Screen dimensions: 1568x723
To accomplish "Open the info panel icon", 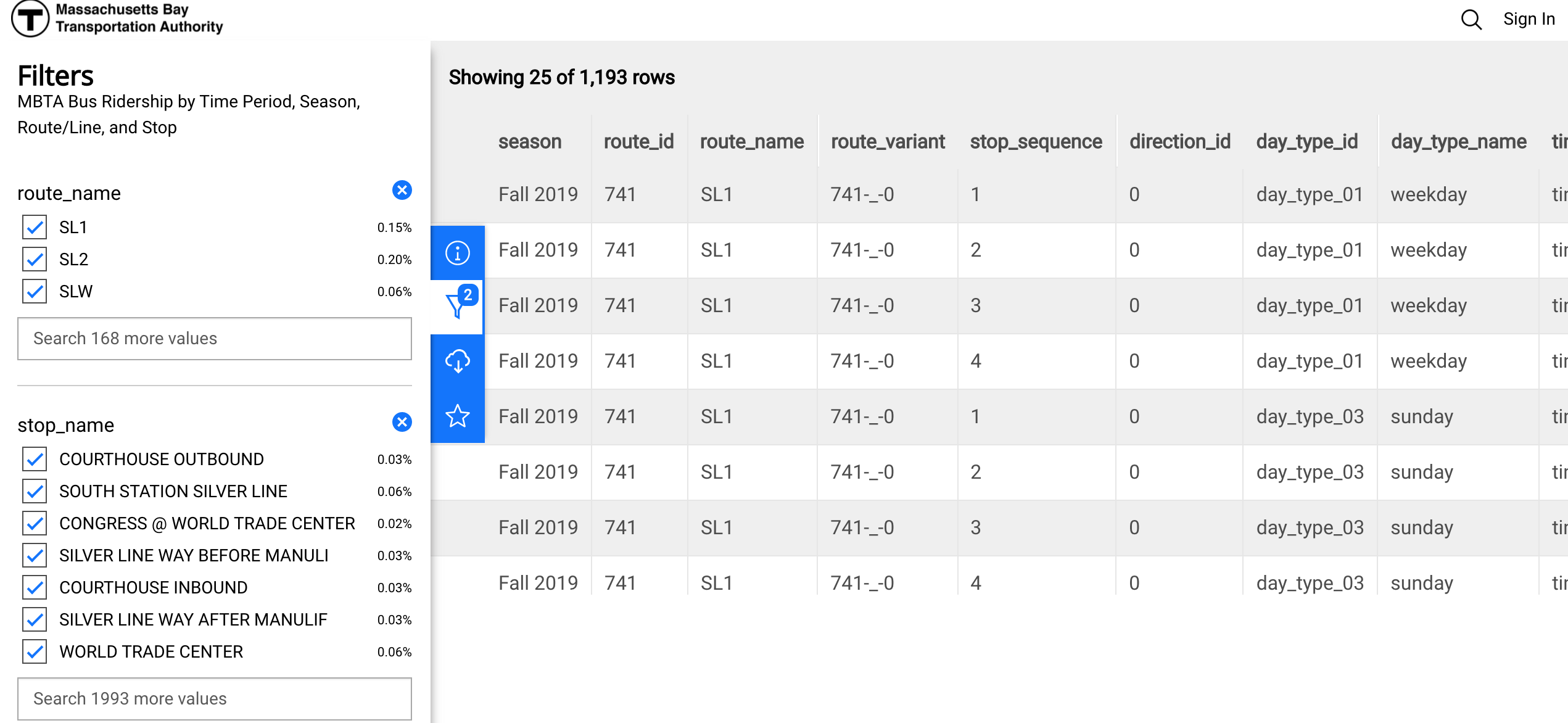I will point(458,252).
